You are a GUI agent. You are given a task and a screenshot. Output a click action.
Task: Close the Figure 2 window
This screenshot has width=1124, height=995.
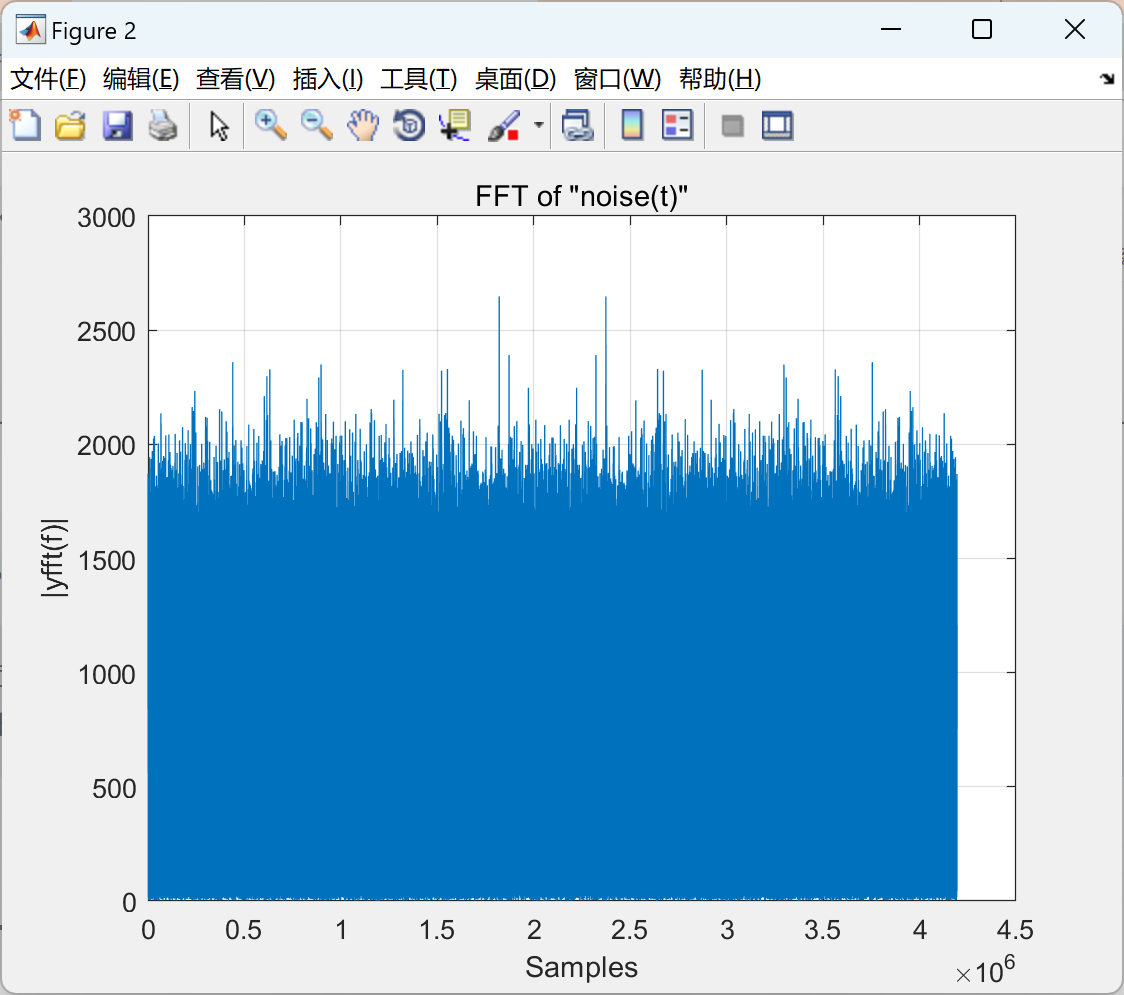pyautogui.click(x=1075, y=29)
